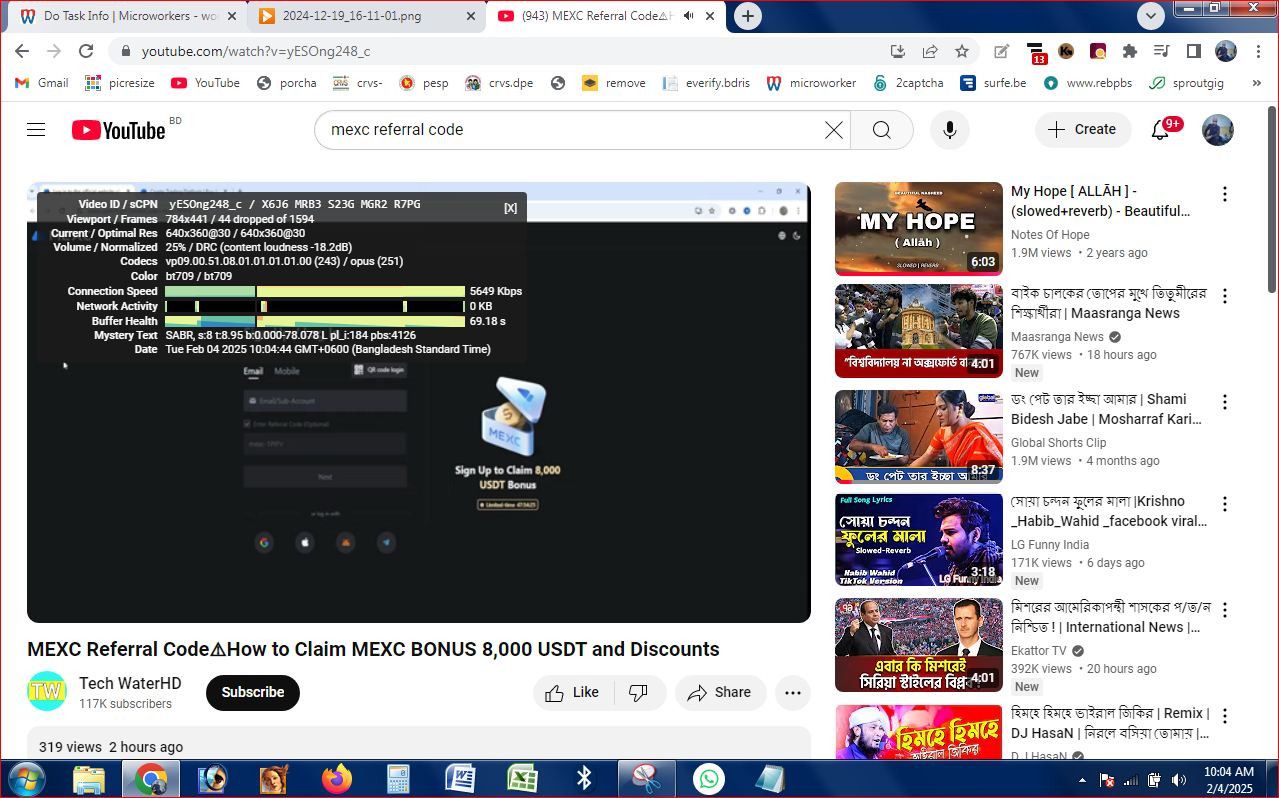The height and width of the screenshot is (798, 1279).
Task: Open the Chrome extensions puzzle icon
Action: [1130, 51]
